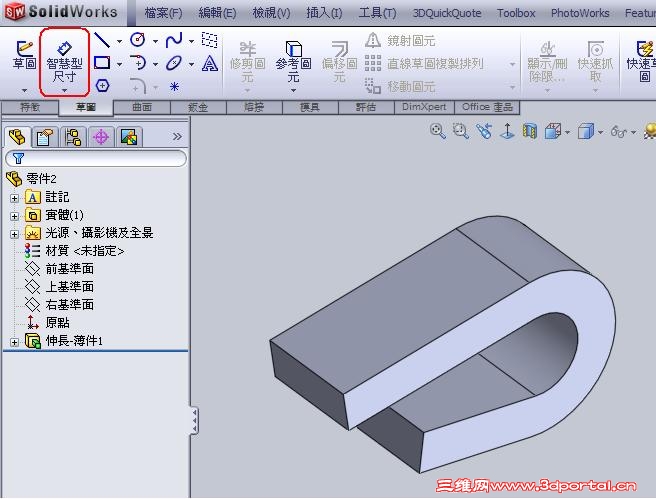Click Section View icon in view toolbar
The height and width of the screenshot is (499, 656).
[530, 131]
